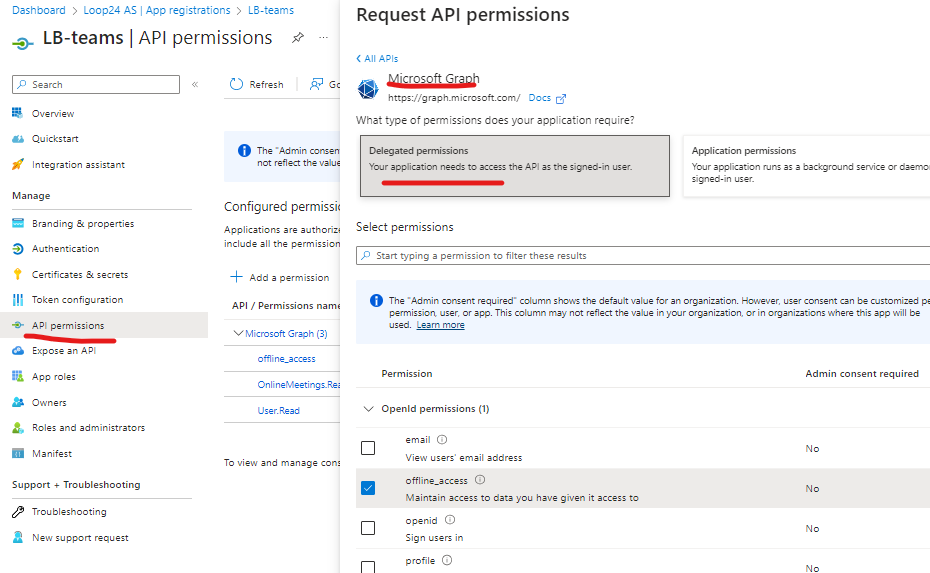This screenshot has height=573, width=930.
Task: Click the "View users' email address" description
Action: coord(464,457)
